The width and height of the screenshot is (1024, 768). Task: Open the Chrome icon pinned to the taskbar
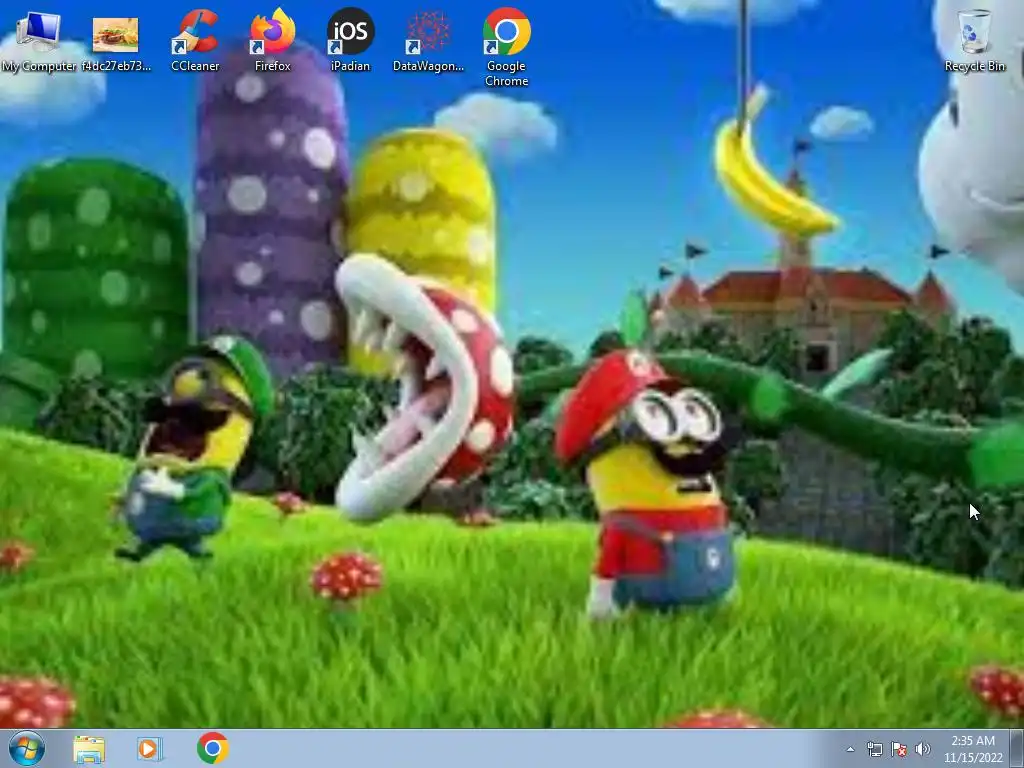(213, 748)
